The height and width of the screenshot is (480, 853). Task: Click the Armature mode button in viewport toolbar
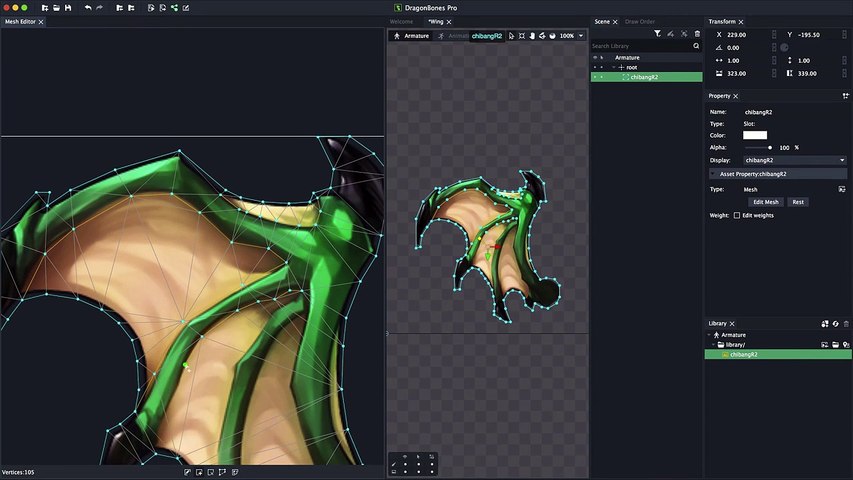pos(411,36)
